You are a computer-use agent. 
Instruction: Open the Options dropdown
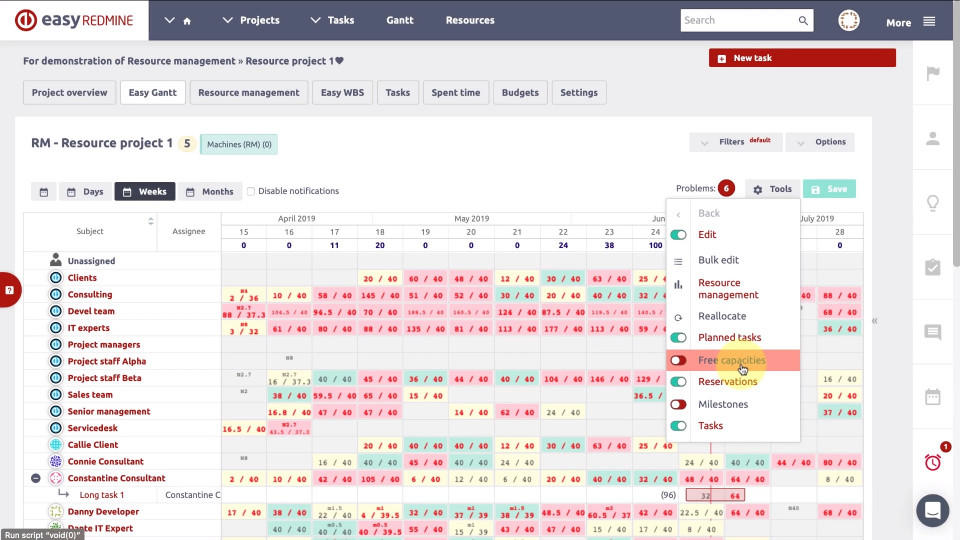click(820, 142)
